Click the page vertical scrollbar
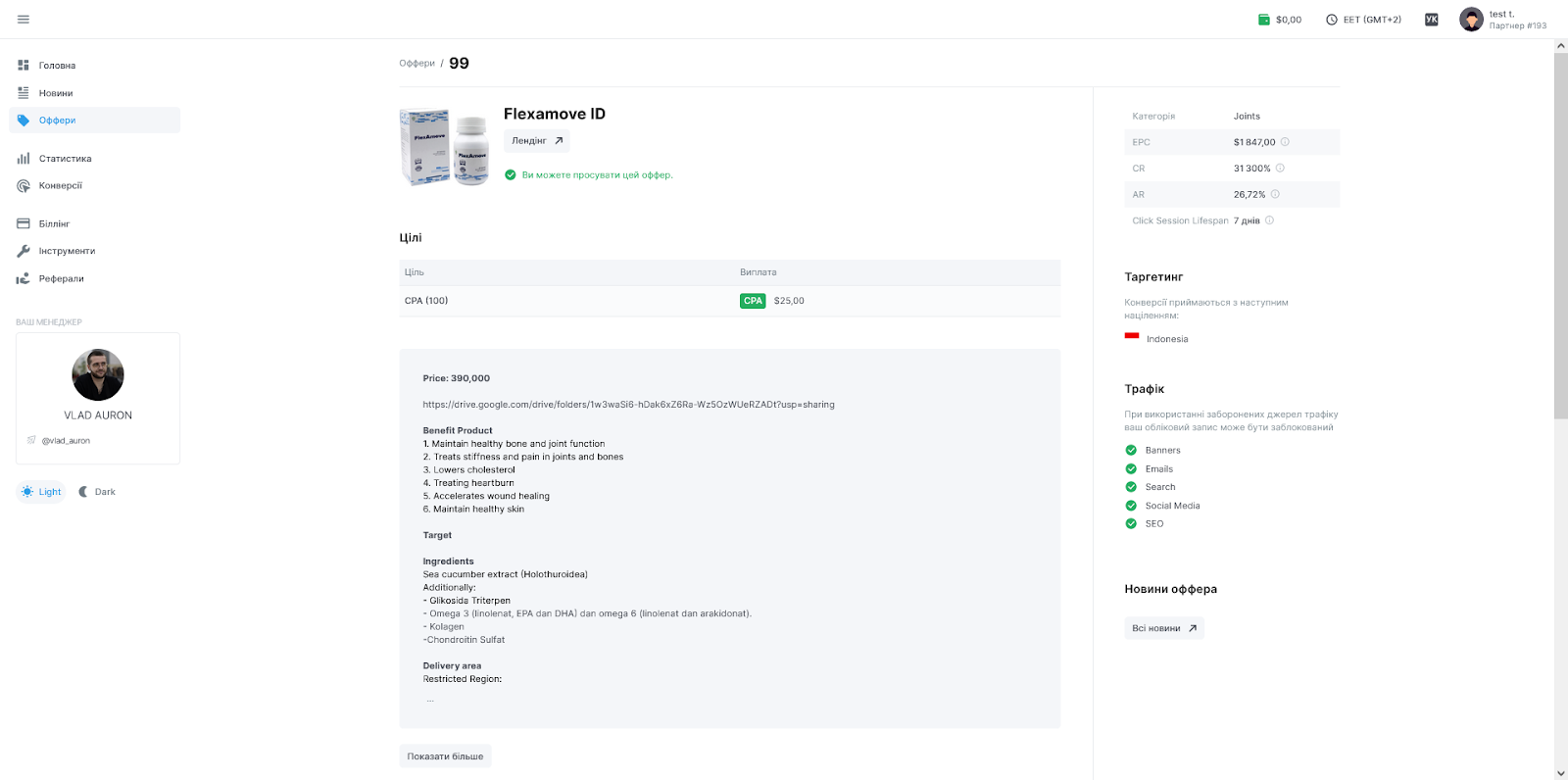1568x780 pixels. (x=1561, y=235)
